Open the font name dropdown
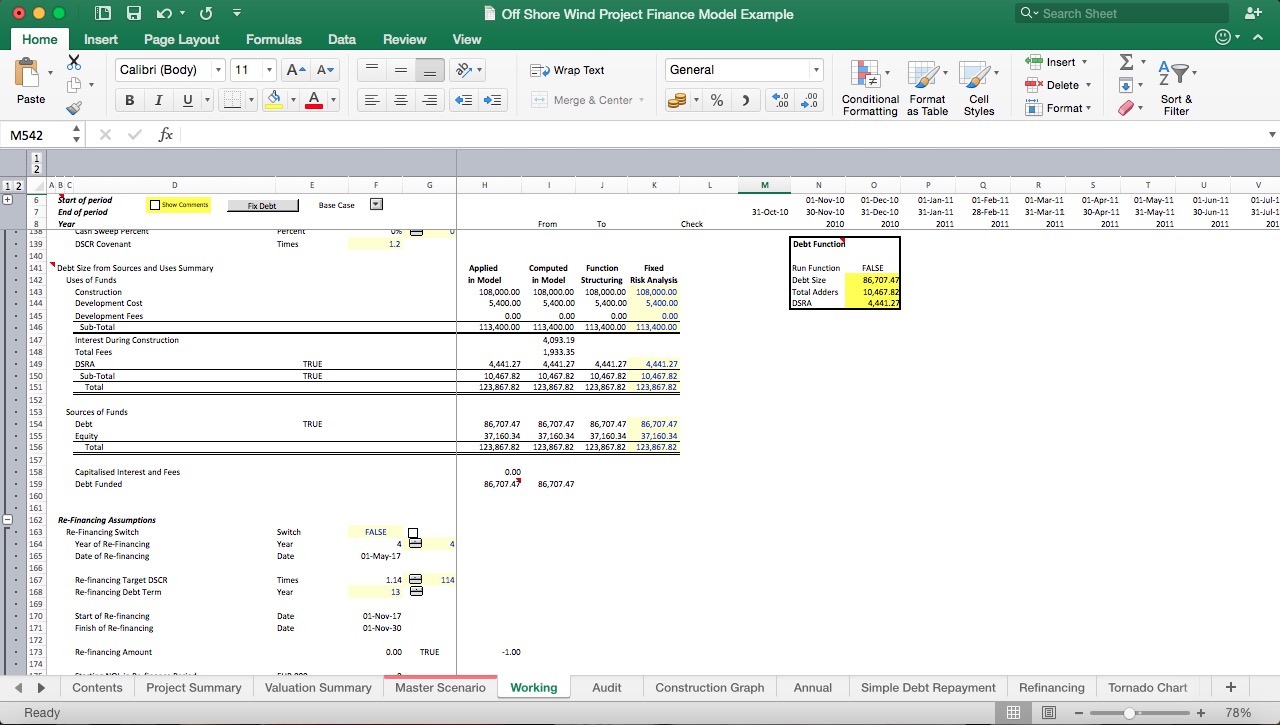Viewport: 1280px width, 725px height. click(218, 70)
